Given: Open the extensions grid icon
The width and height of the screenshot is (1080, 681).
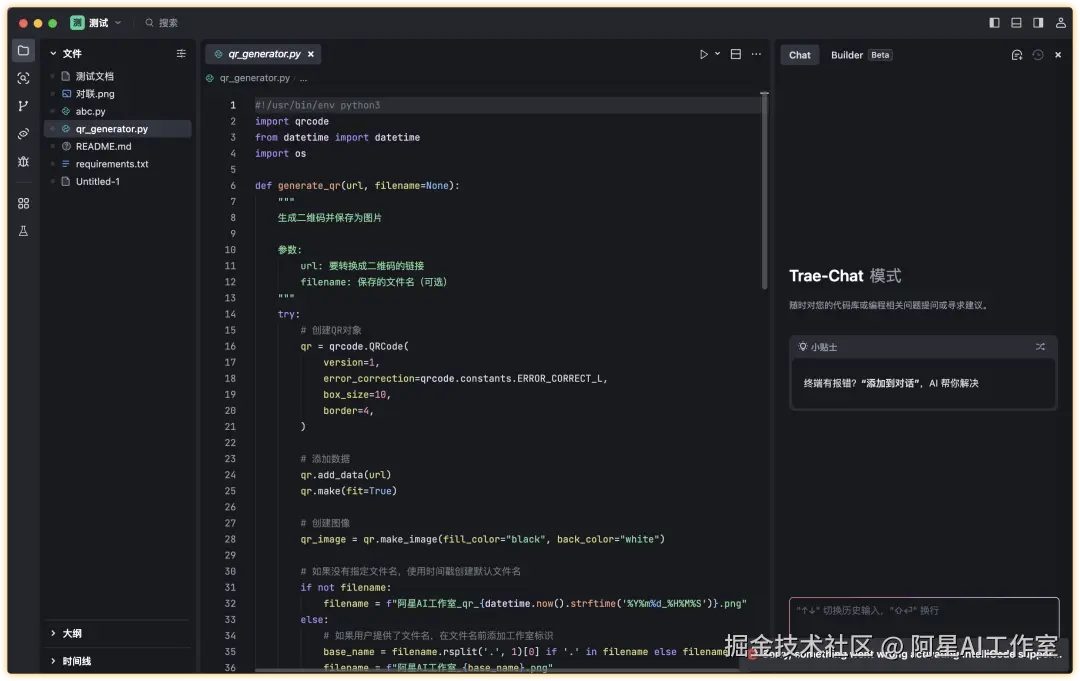Looking at the screenshot, I should (23, 204).
